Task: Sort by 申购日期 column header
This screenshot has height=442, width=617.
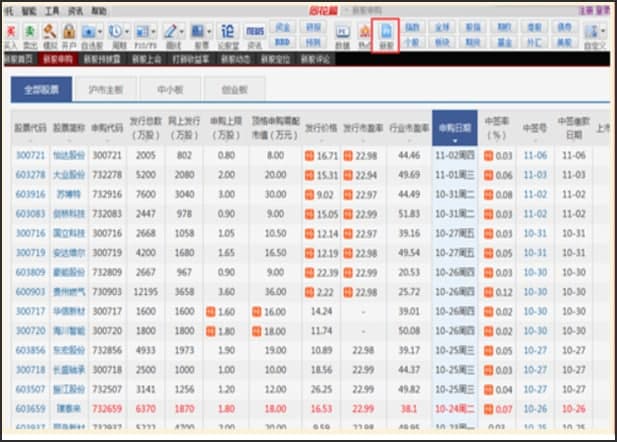Action: tap(455, 128)
